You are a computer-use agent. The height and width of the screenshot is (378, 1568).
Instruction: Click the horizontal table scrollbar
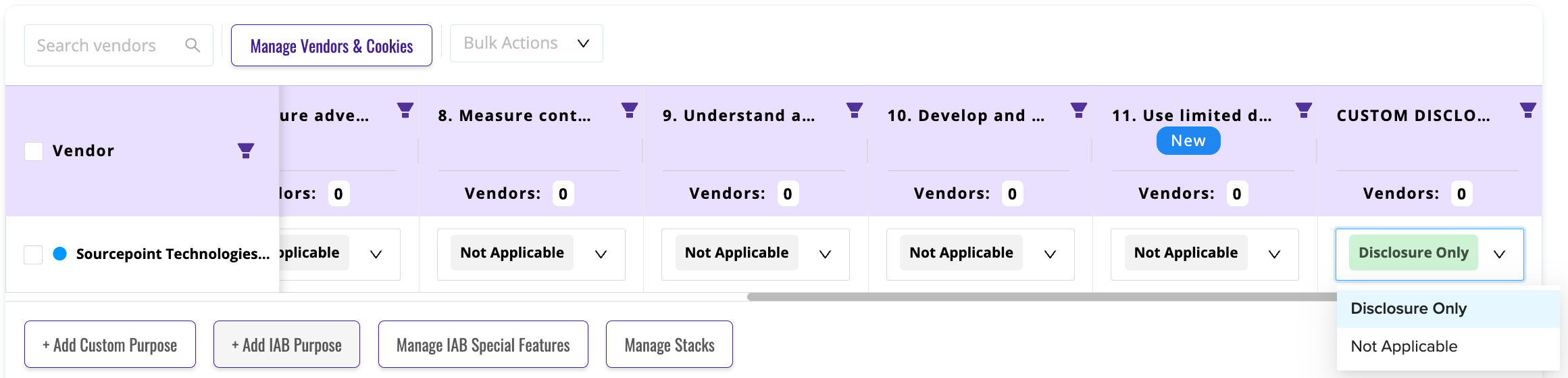[x=1041, y=297]
